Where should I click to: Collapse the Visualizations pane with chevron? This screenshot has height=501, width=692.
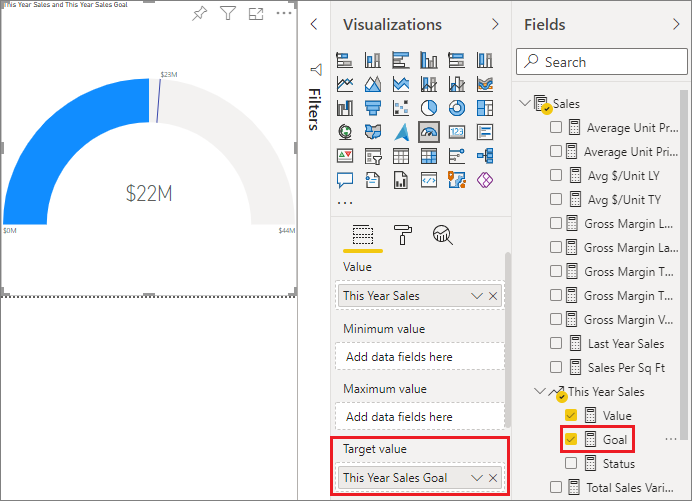(494, 24)
